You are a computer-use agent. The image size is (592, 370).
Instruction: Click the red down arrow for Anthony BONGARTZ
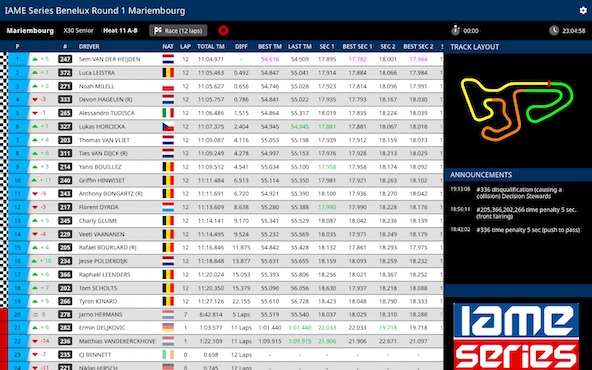click(35, 194)
